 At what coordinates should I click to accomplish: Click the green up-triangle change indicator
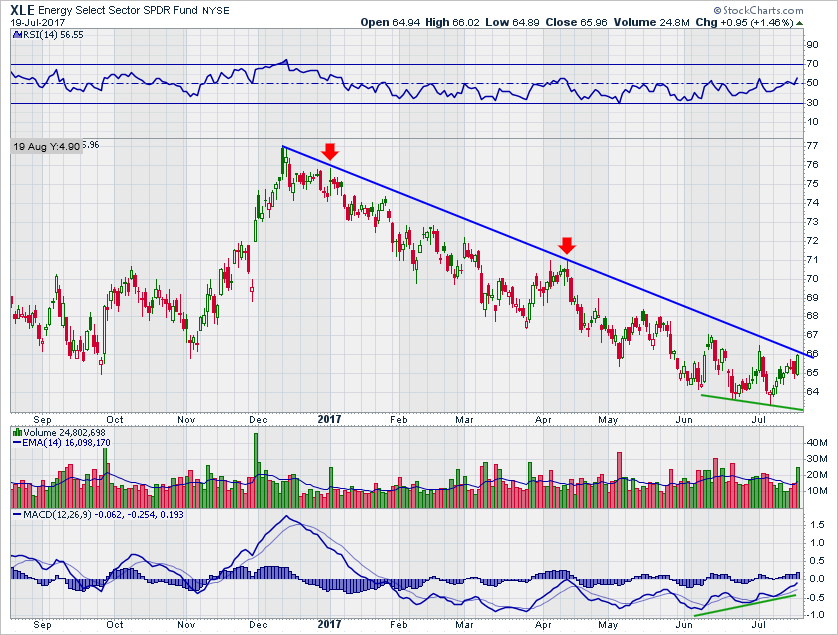(x=800, y=23)
